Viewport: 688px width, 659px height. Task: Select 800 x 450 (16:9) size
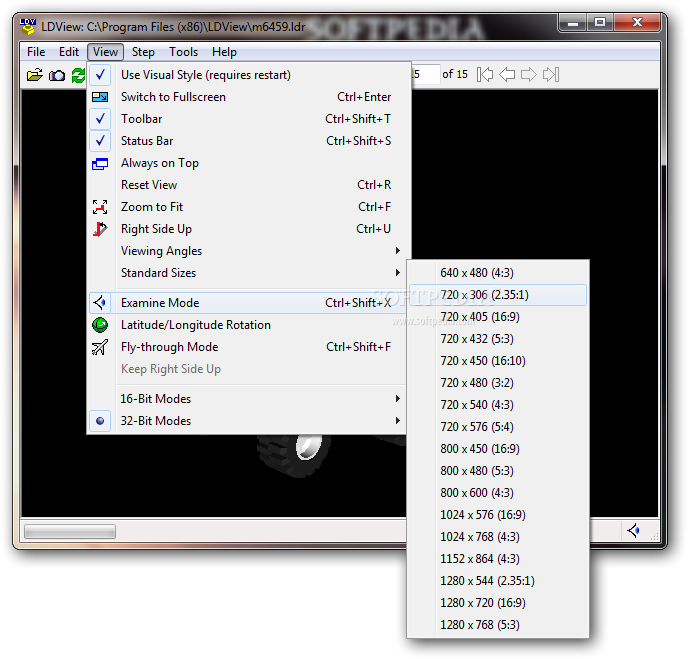point(498,449)
